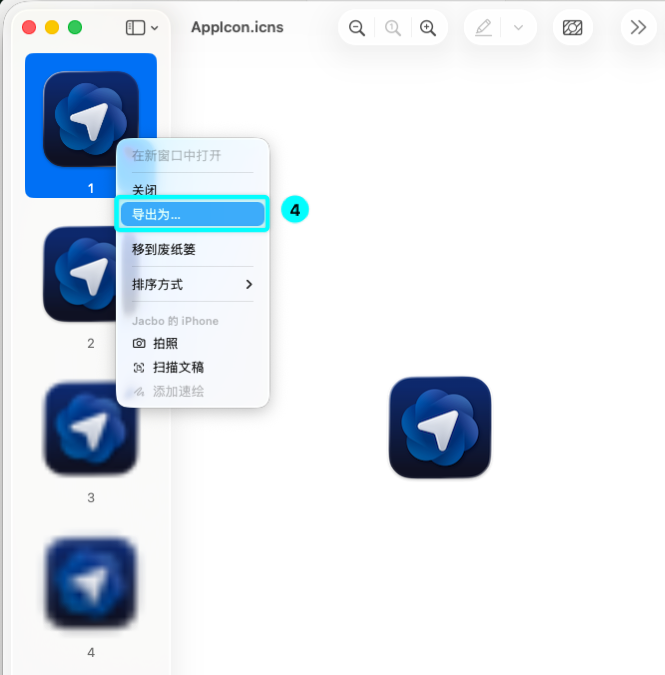
Task: Click the zoom in magnifier icon
Action: click(428, 28)
